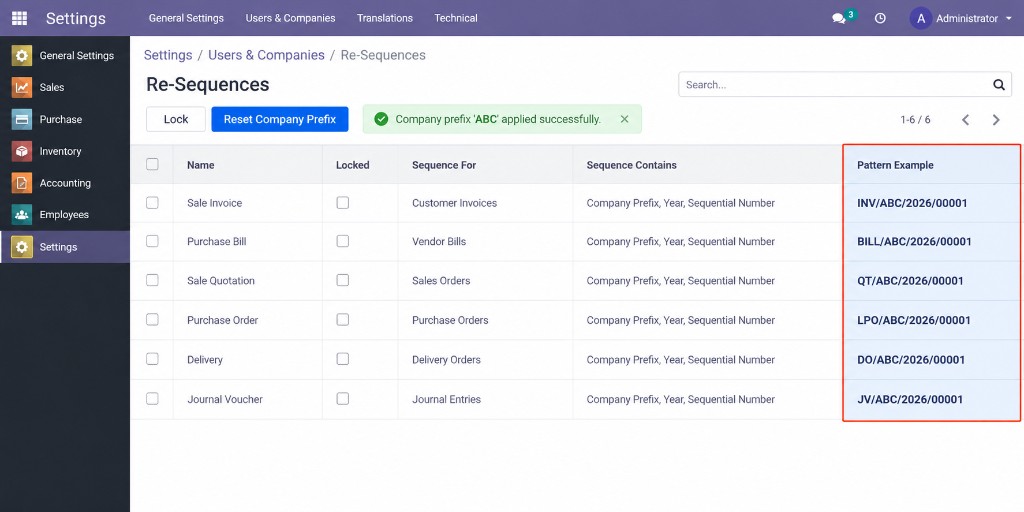1024x512 pixels.
Task: Click the Vendor Bills cell
Action: coord(439,242)
